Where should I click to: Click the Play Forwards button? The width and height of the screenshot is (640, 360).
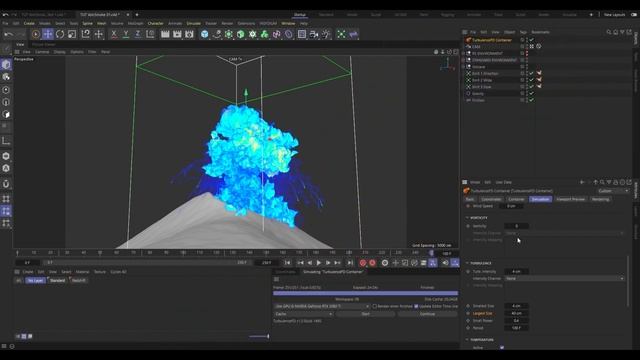(x=319, y=263)
